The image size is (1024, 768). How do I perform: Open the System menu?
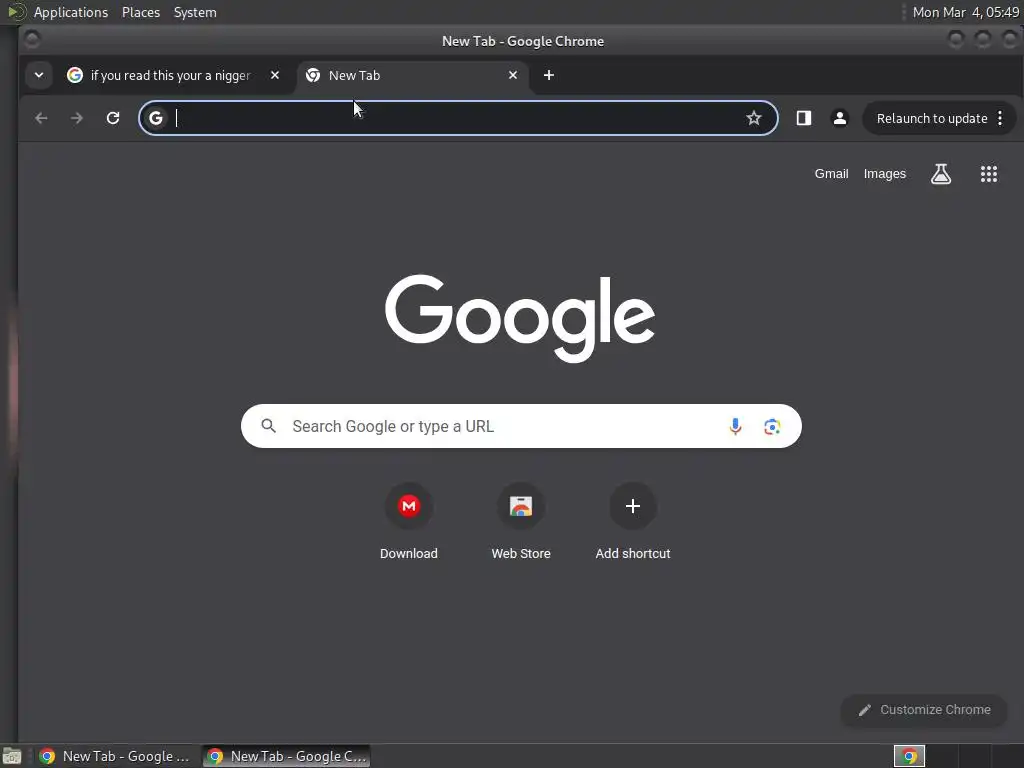(195, 12)
